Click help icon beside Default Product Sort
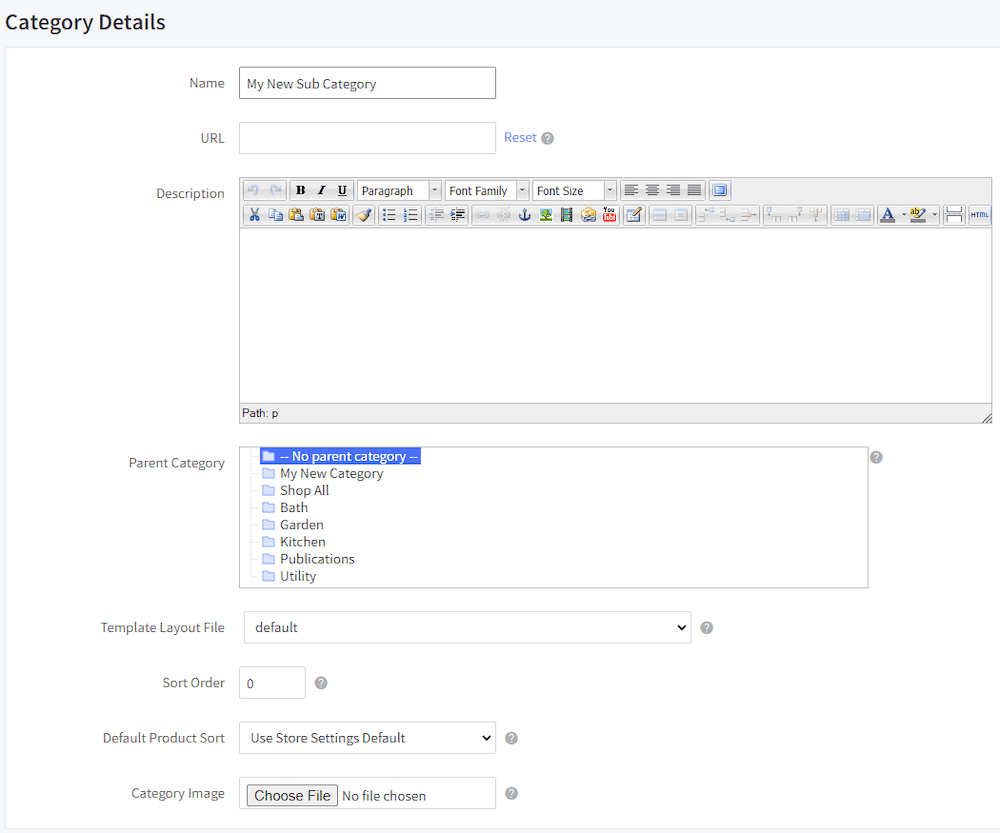 pos(511,738)
